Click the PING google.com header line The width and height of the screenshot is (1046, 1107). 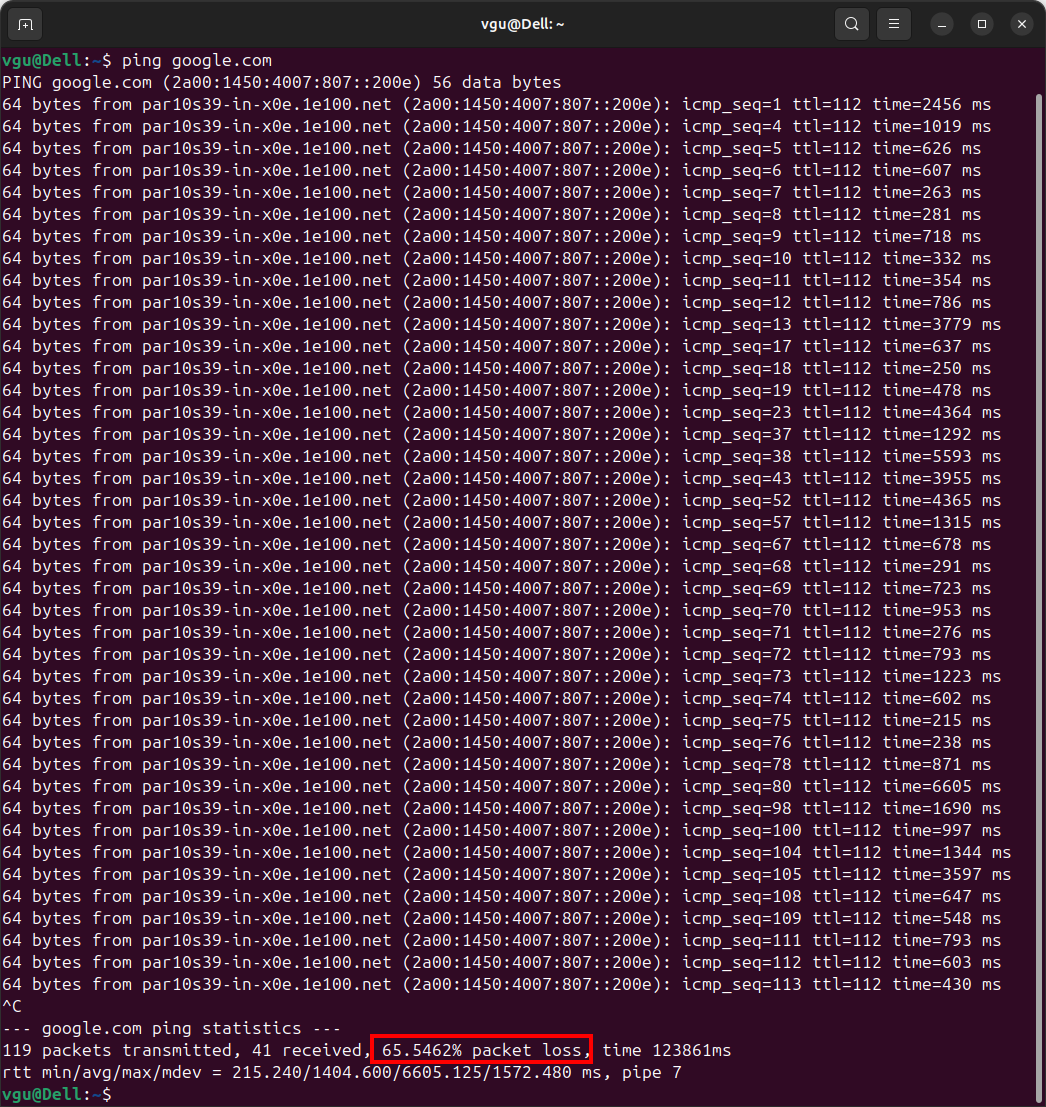pyautogui.click(x=282, y=83)
